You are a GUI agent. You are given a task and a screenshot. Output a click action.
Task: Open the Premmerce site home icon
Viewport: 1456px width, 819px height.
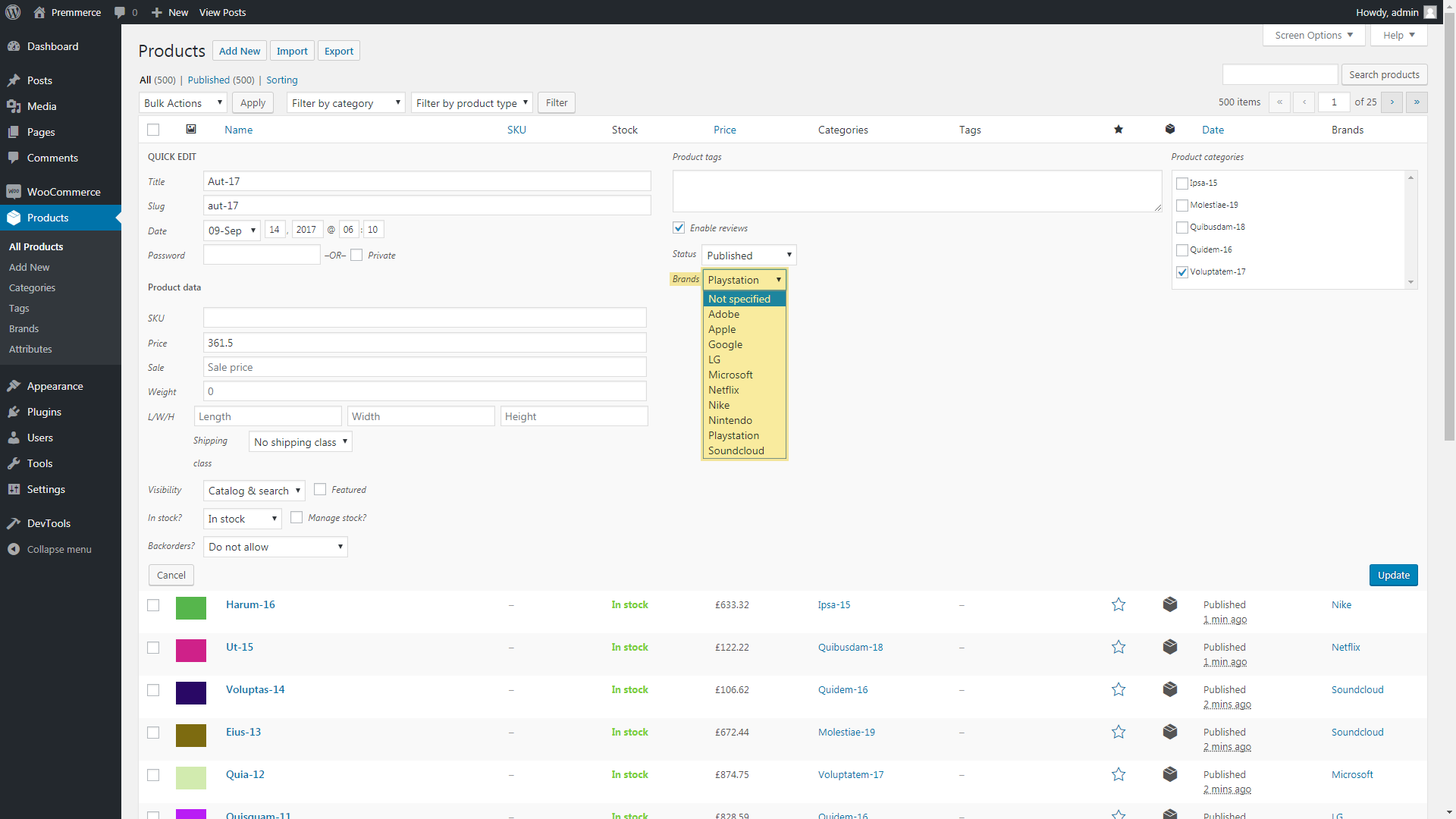[x=39, y=12]
